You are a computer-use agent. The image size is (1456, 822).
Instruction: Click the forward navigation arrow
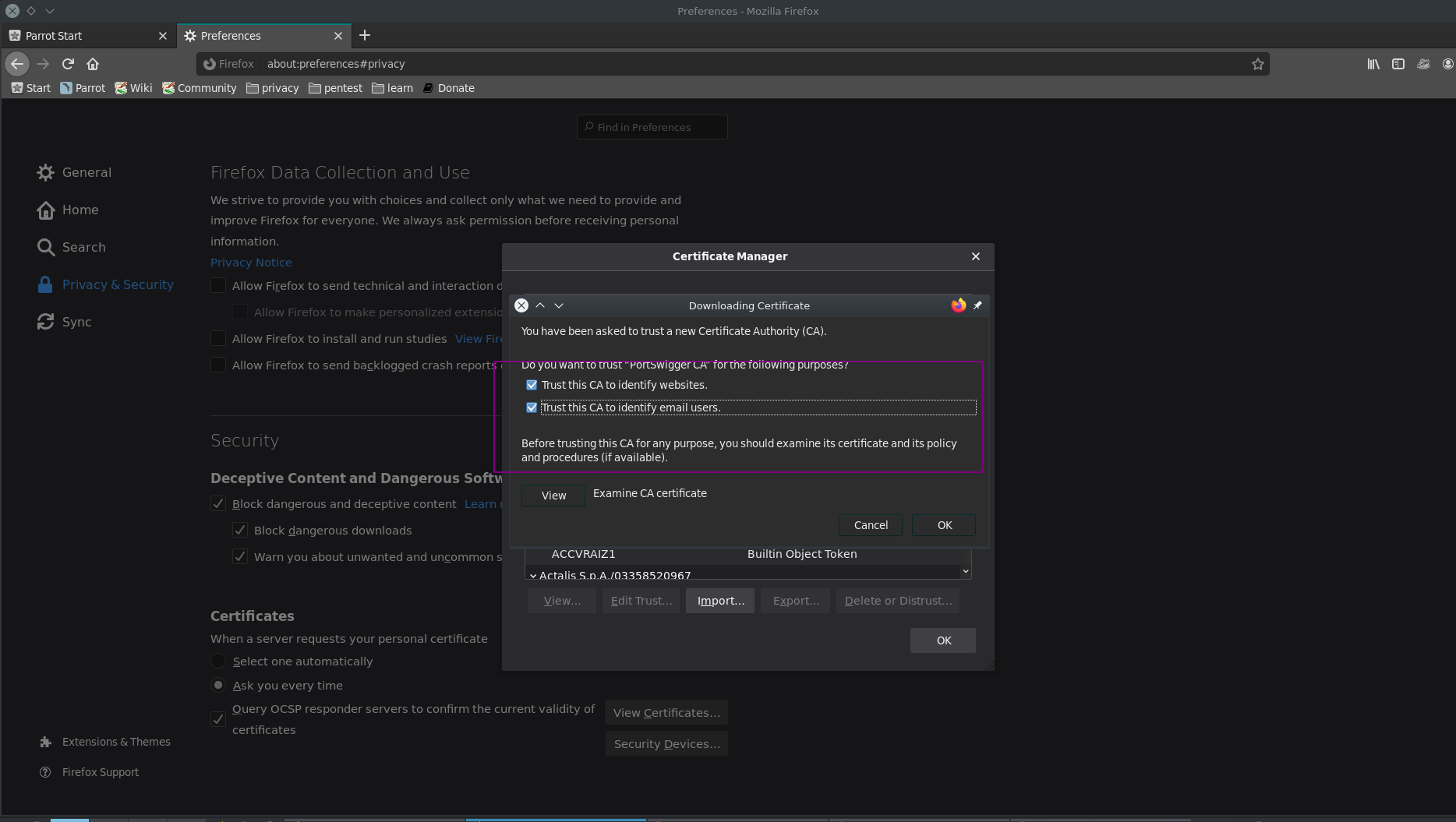click(x=43, y=64)
